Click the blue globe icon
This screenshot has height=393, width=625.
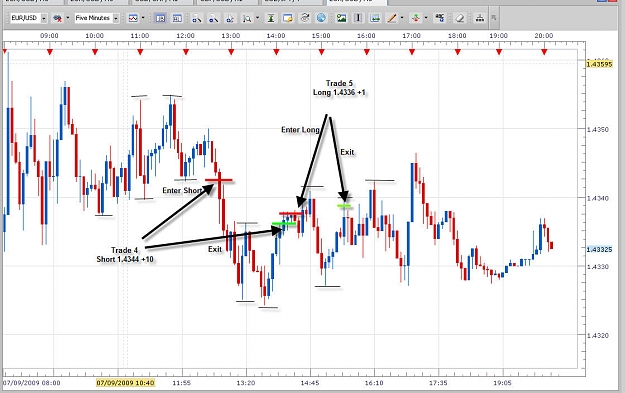click(x=321, y=18)
